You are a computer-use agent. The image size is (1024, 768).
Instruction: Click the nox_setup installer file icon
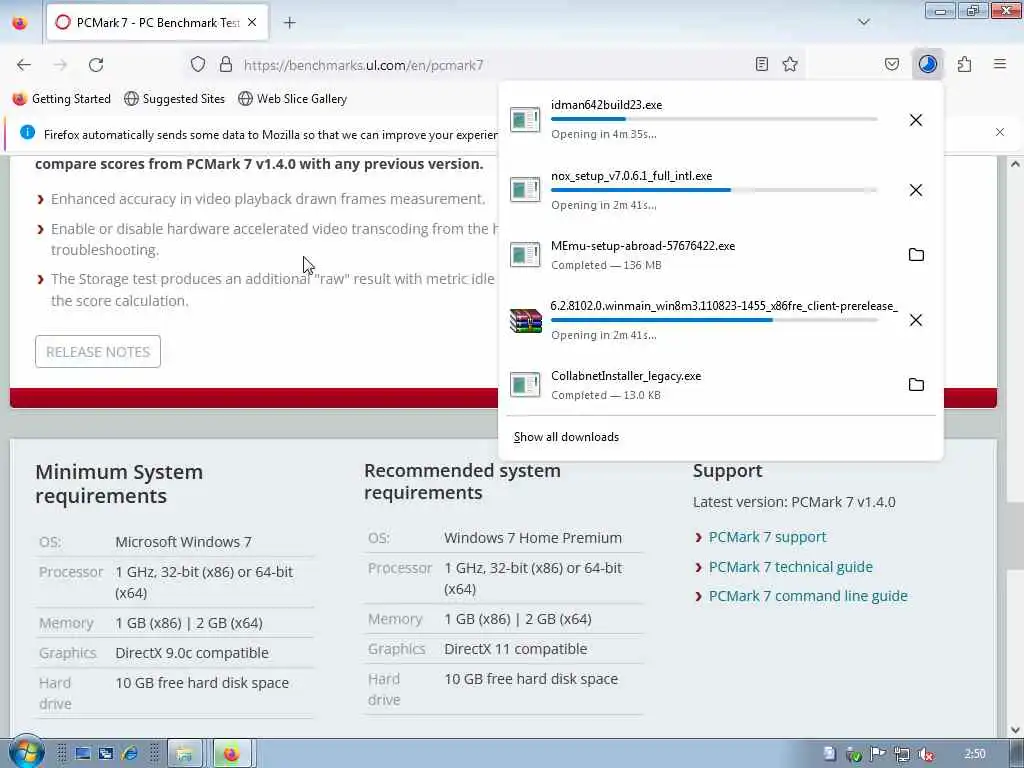pos(525,190)
